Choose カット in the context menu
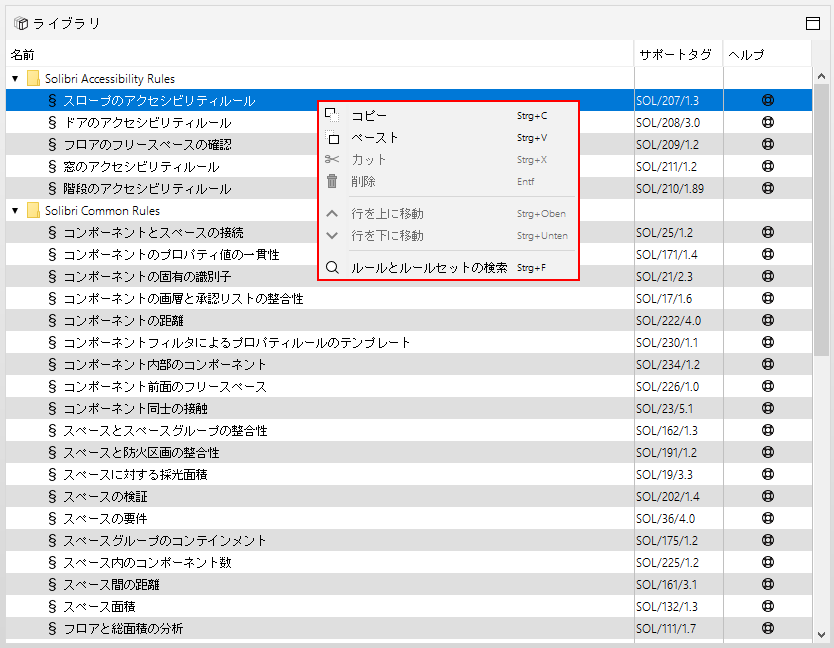This screenshot has height=648, width=834. click(448, 160)
